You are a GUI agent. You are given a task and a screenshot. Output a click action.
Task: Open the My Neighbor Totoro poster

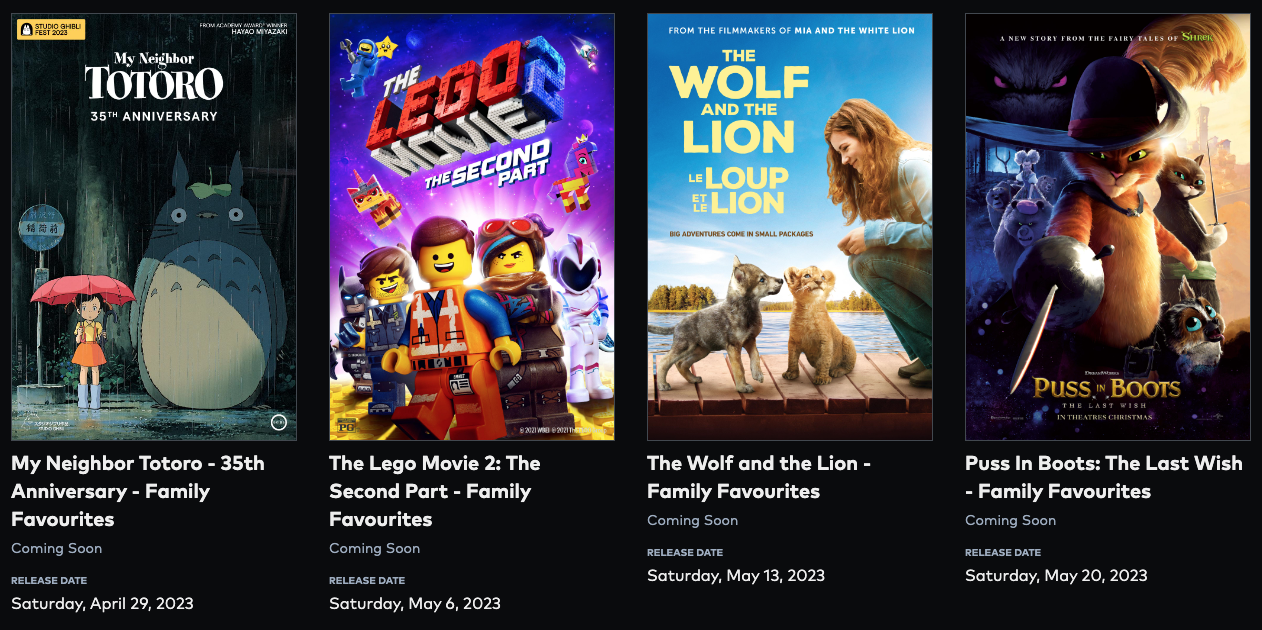coord(154,227)
